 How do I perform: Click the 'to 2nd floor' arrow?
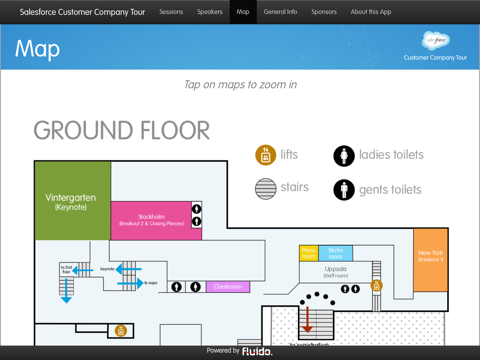tap(82, 270)
